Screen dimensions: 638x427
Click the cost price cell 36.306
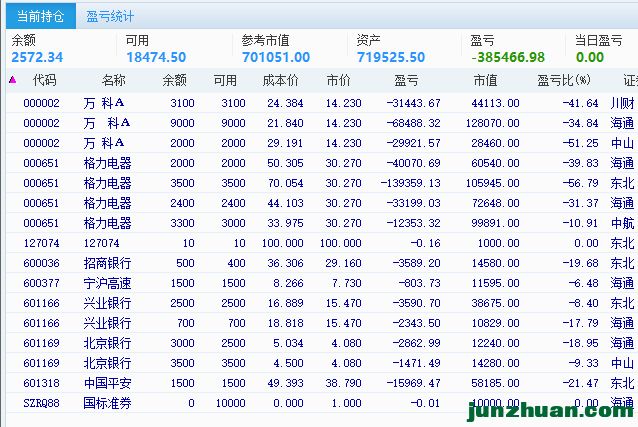(285, 263)
